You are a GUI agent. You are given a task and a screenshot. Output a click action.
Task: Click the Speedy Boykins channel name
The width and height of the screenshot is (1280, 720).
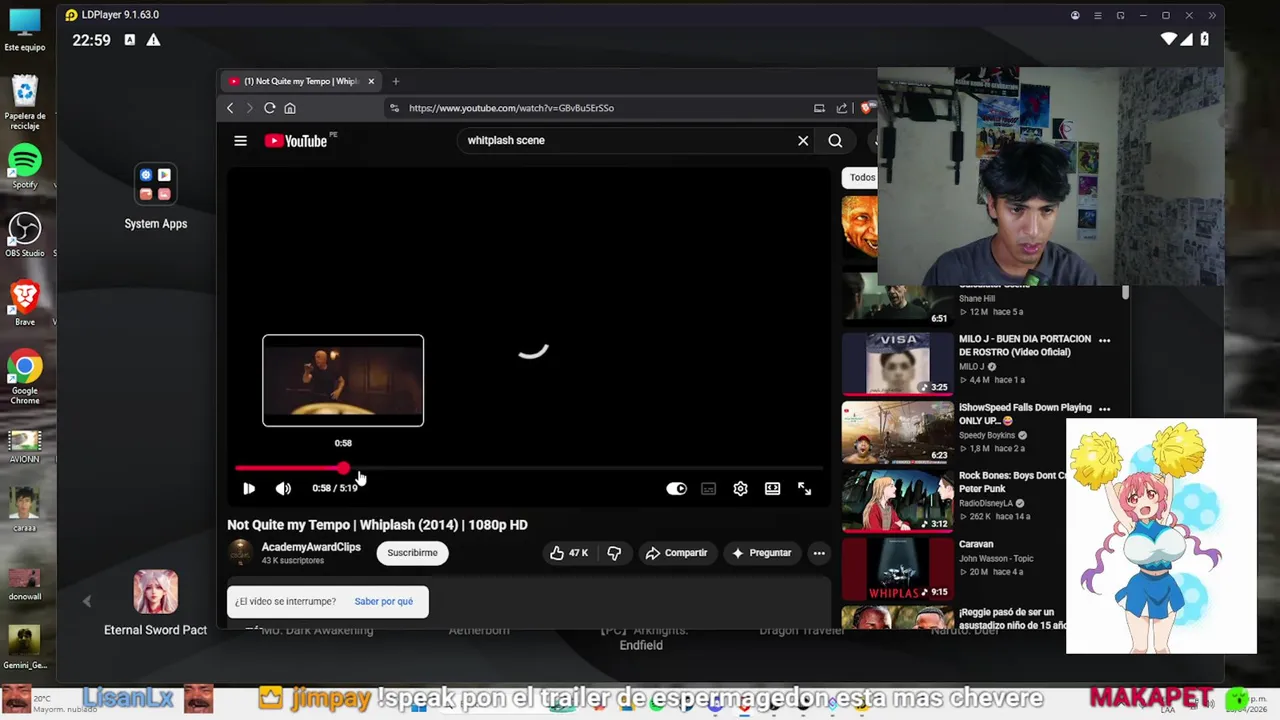tap(987, 436)
